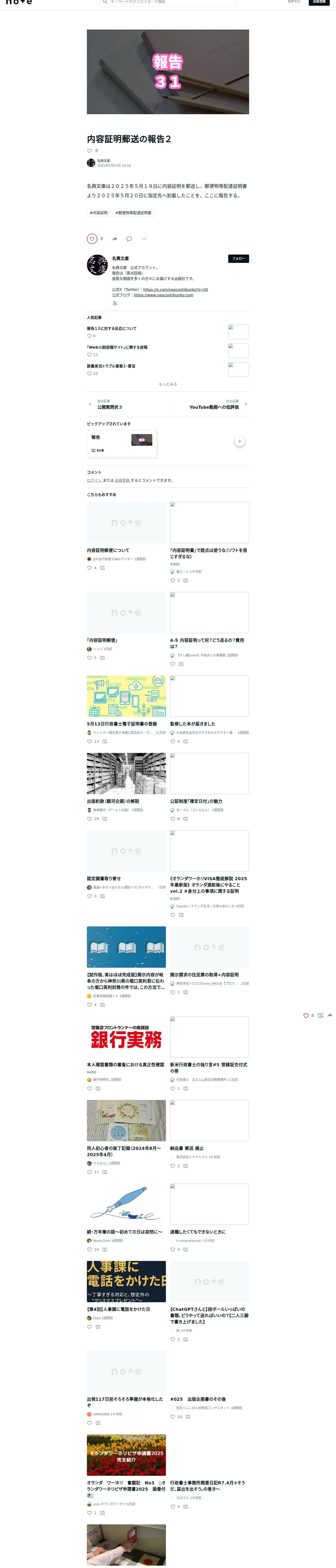The height and width of the screenshot is (1568, 336).
Task: Open the 報告 magazine card with 43本
Action: tap(121, 443)
